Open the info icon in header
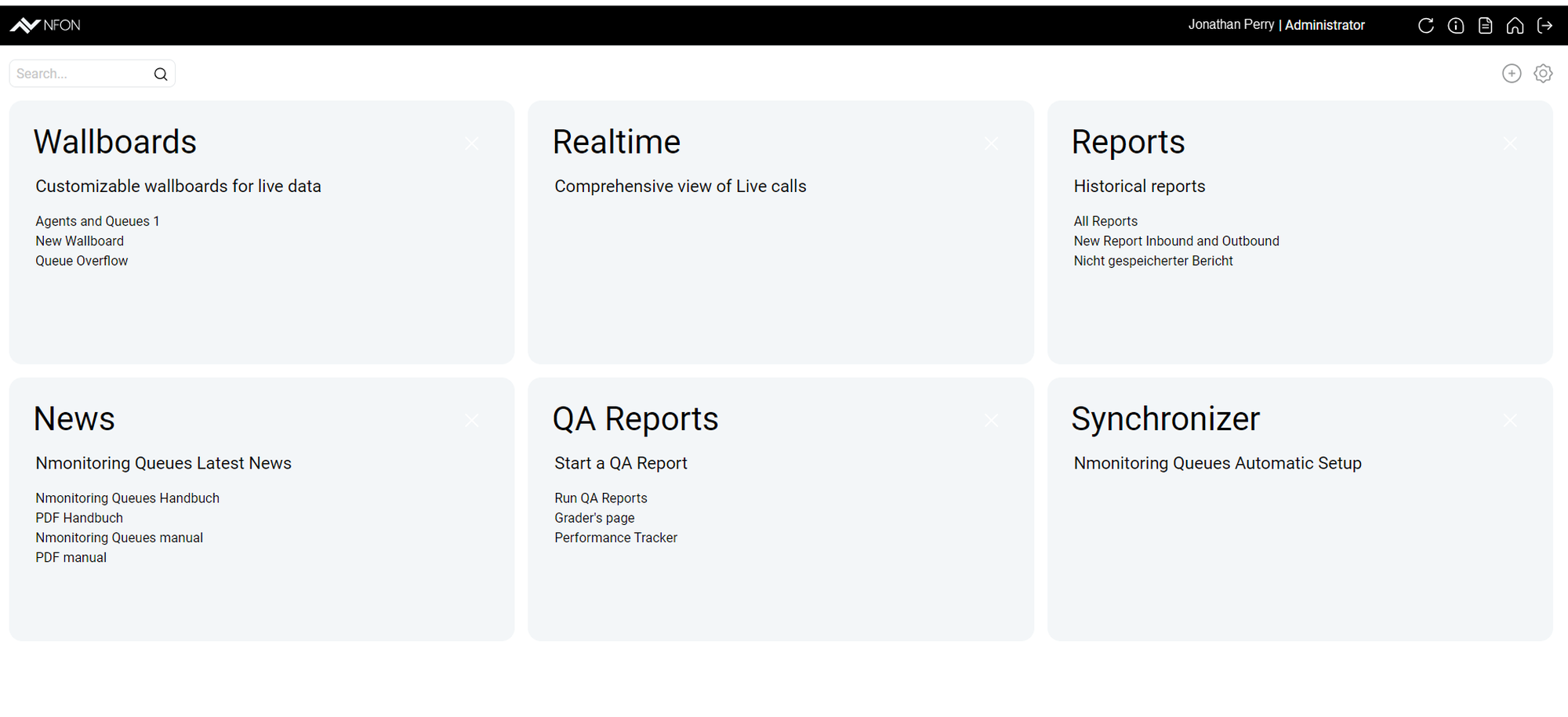Screen dimensions: 1568x717 point(1455,26)
